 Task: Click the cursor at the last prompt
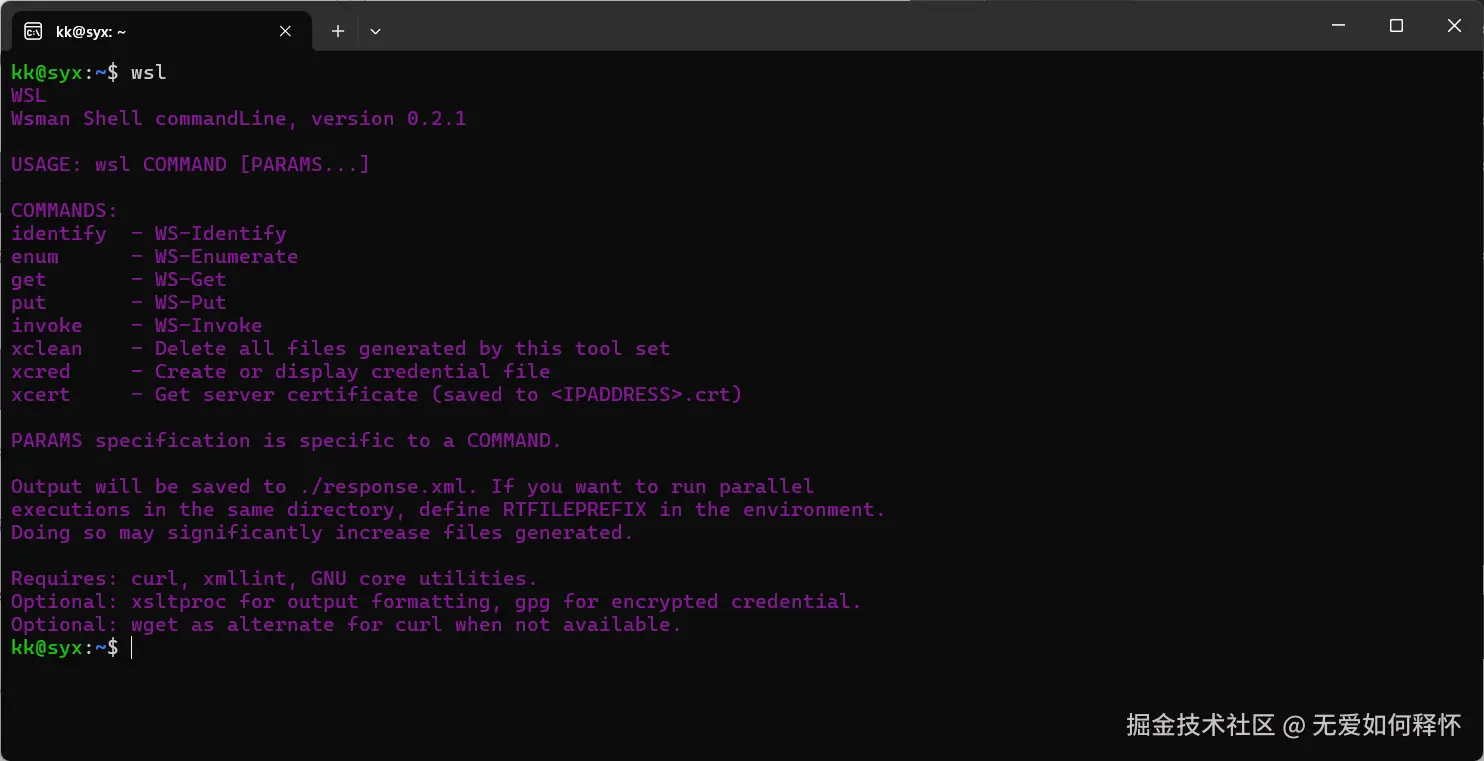pos(131,648)
